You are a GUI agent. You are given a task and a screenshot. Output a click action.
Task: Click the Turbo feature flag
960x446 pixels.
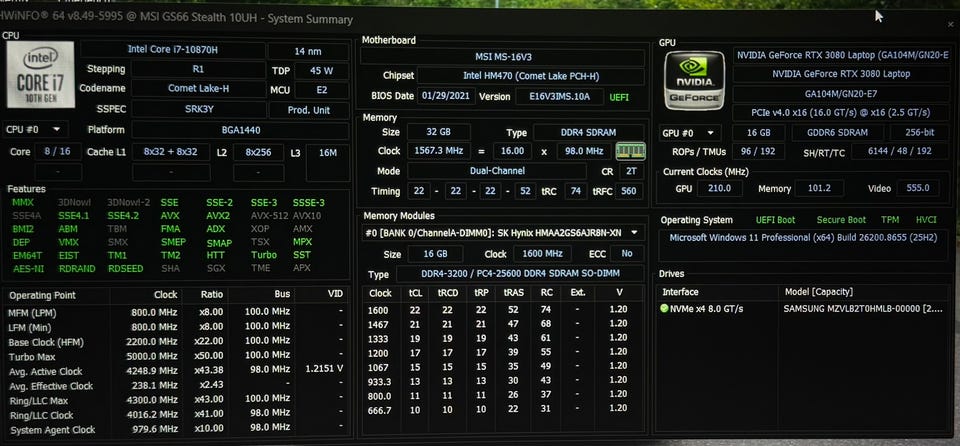(x=263, y=255)
